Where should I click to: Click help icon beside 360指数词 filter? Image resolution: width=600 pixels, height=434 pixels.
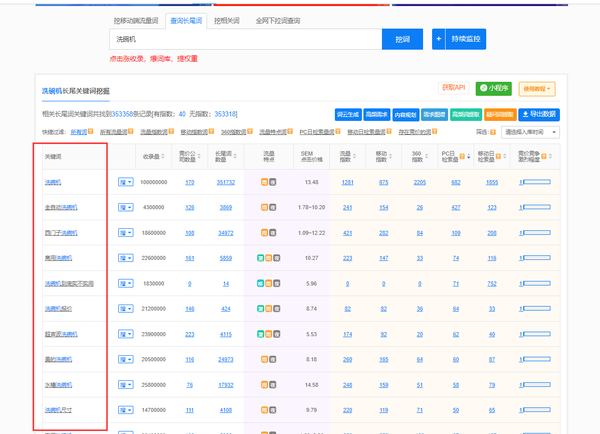click(250, 131)
